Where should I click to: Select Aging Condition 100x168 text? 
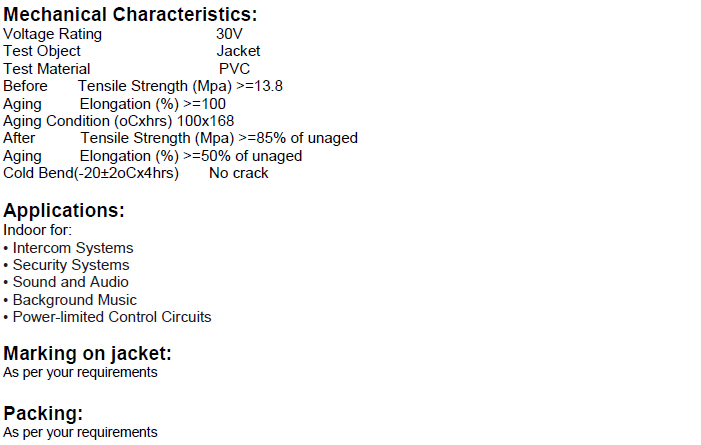118,121
